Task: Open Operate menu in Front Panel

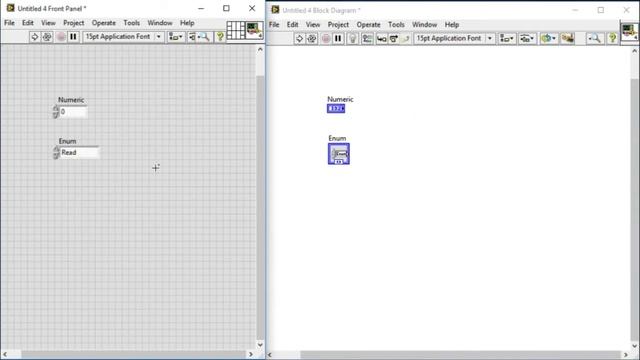Action: click(104, 23)
